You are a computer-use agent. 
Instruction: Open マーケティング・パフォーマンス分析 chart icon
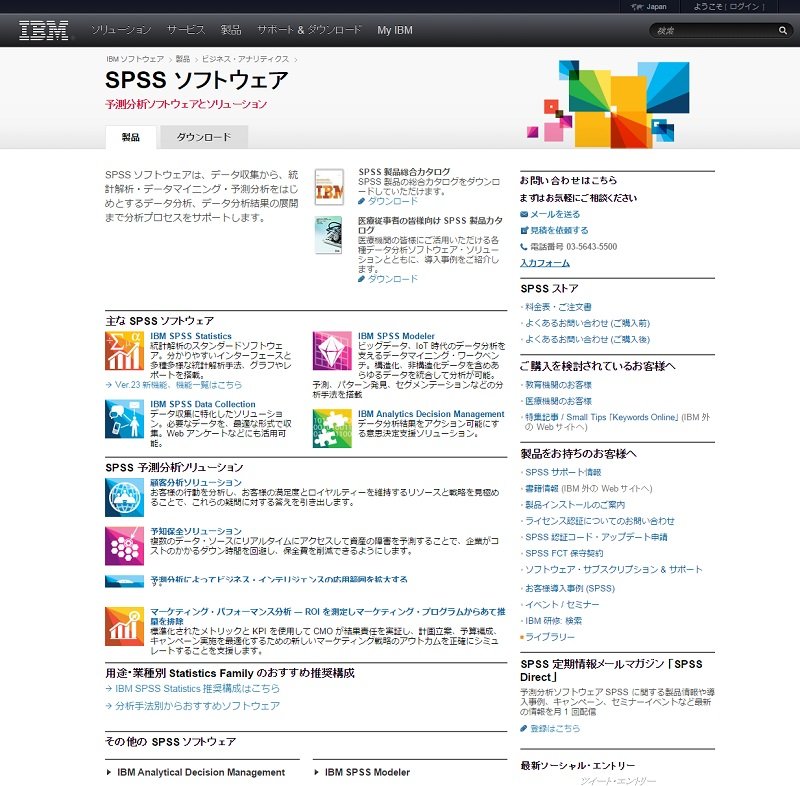[x=124, y=626]
